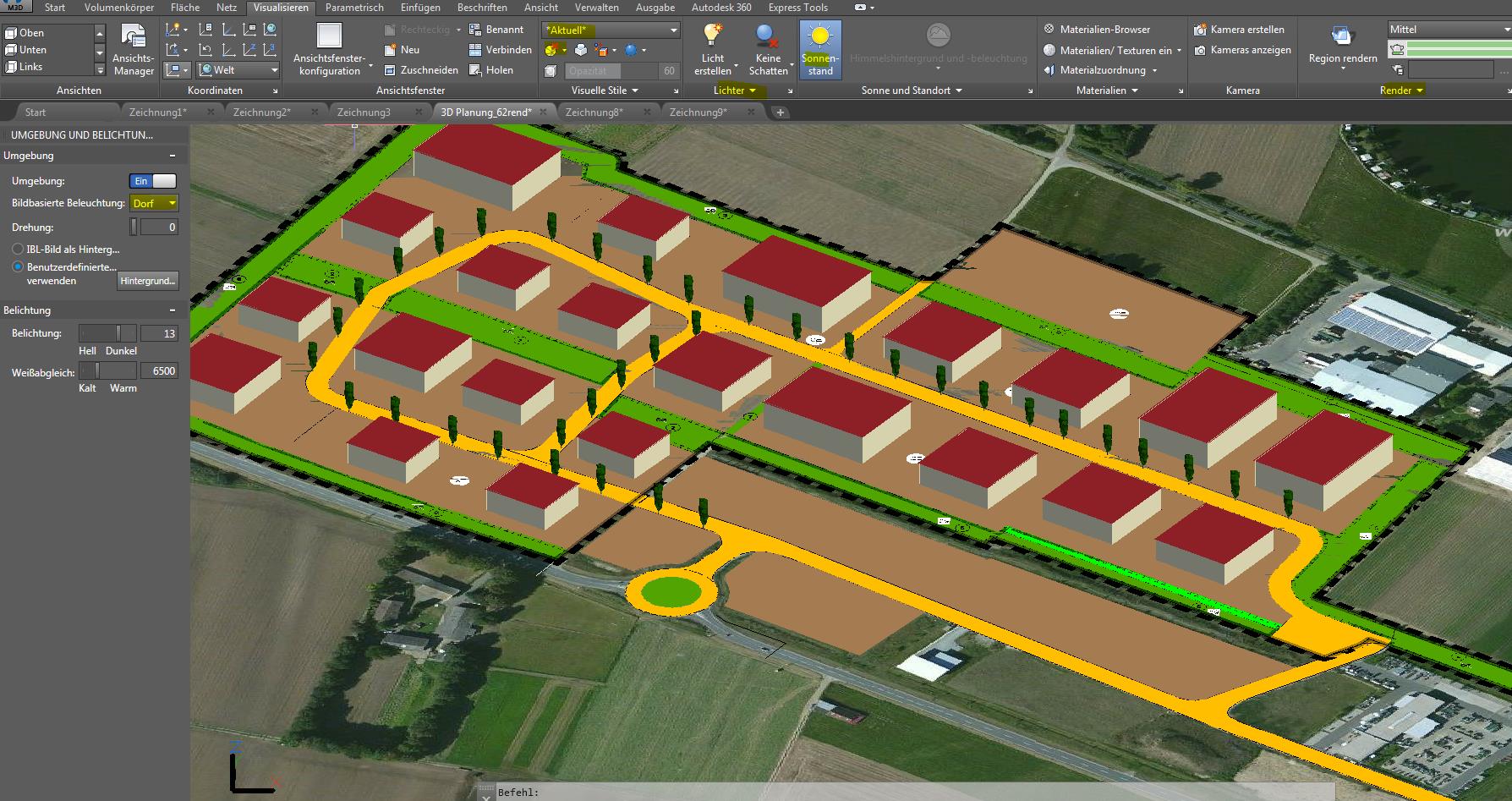Close the 3D Planung_62rend* tab
Viewport: 1512px width, 801px height.
coord(545,112)
